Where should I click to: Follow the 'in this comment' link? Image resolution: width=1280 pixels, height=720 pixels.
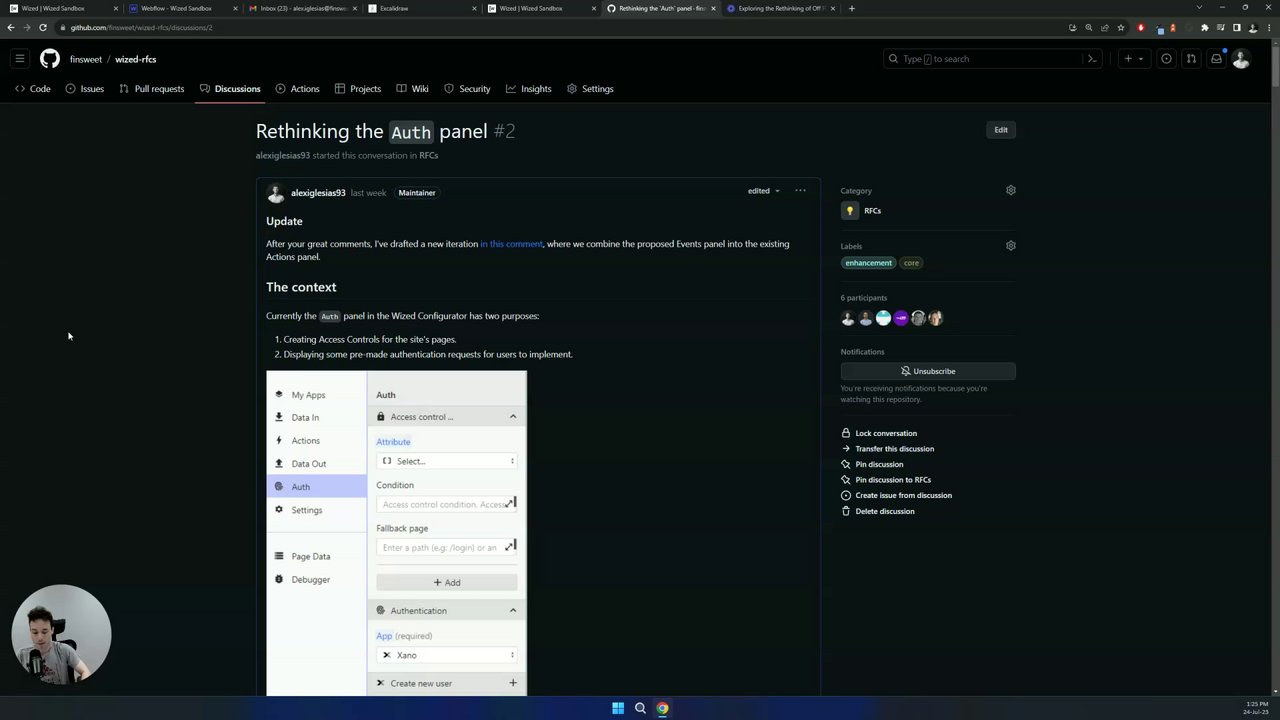point(511,244)
